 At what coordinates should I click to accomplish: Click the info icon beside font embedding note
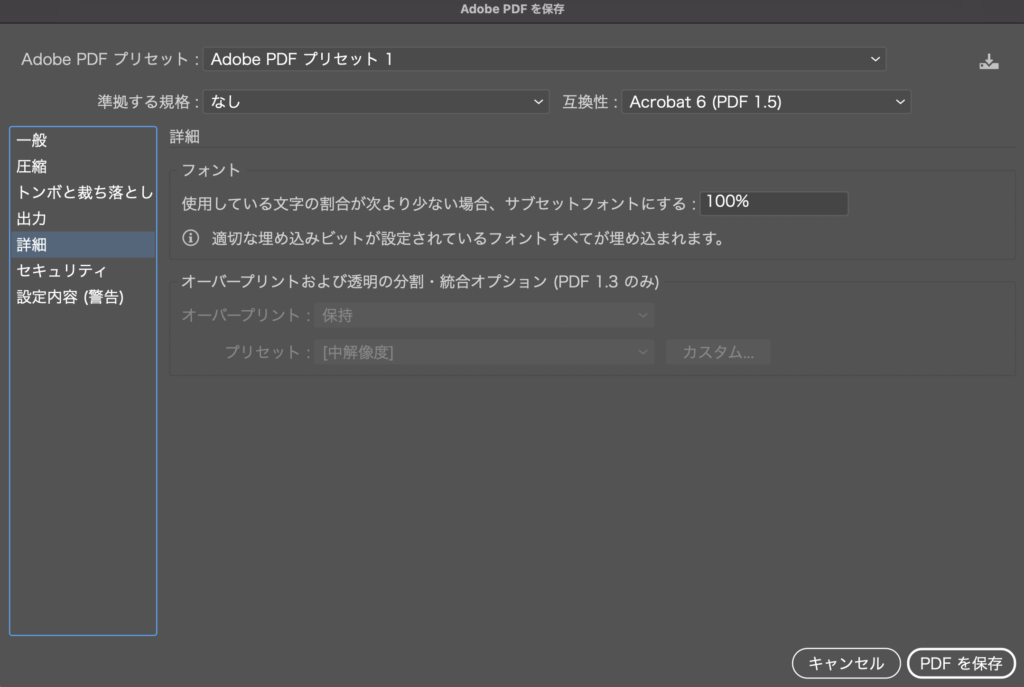point(190,239)
